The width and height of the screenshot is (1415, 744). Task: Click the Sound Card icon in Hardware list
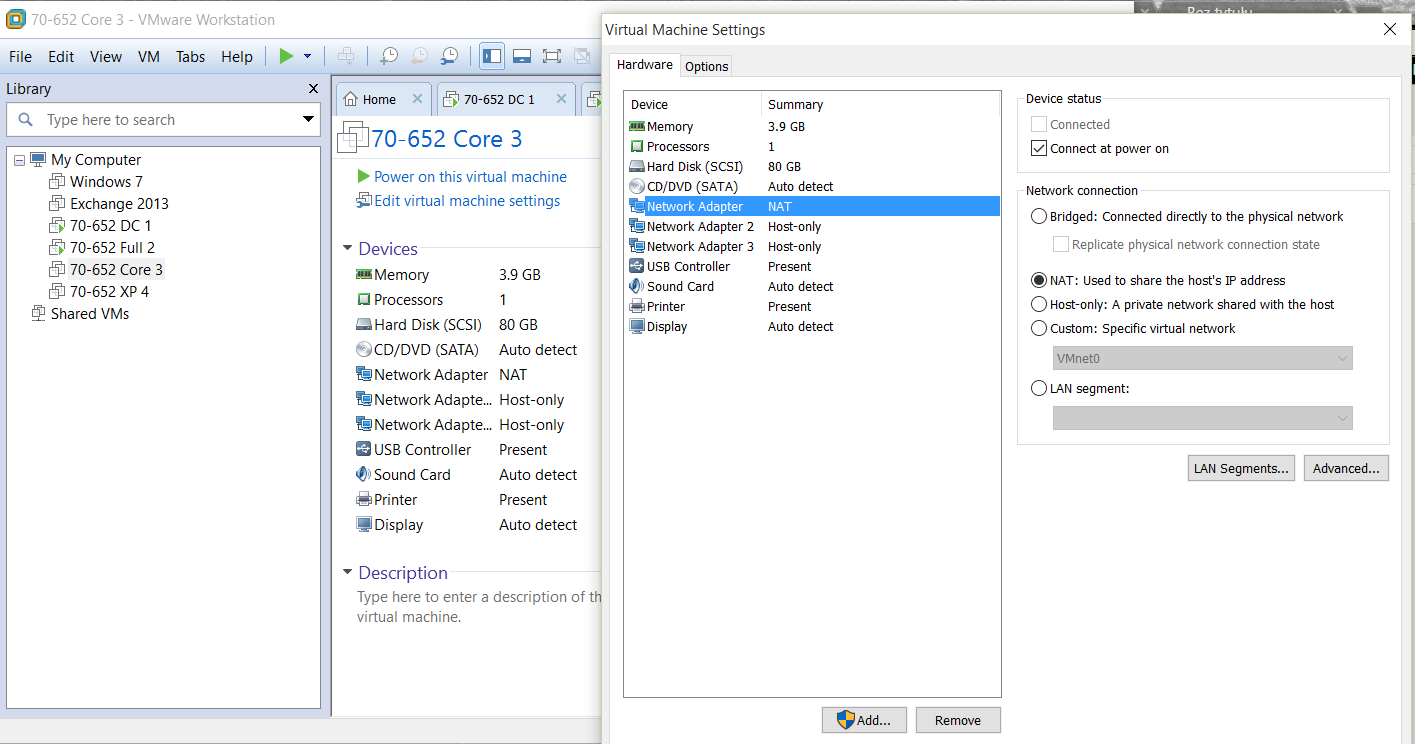(x=637, y=286)
